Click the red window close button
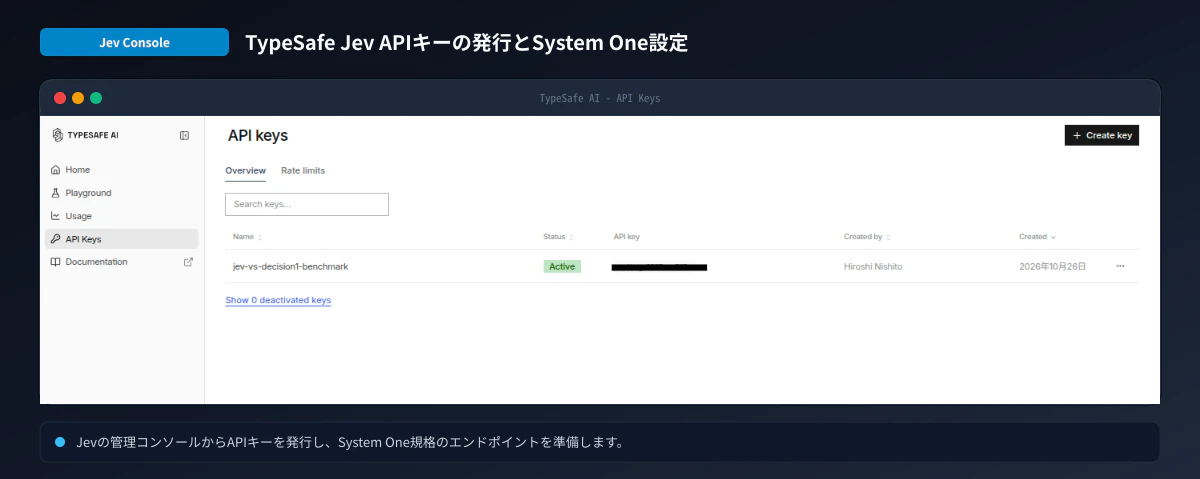Viewport: 1200px width, 479px height. click(x=60, y=98)
